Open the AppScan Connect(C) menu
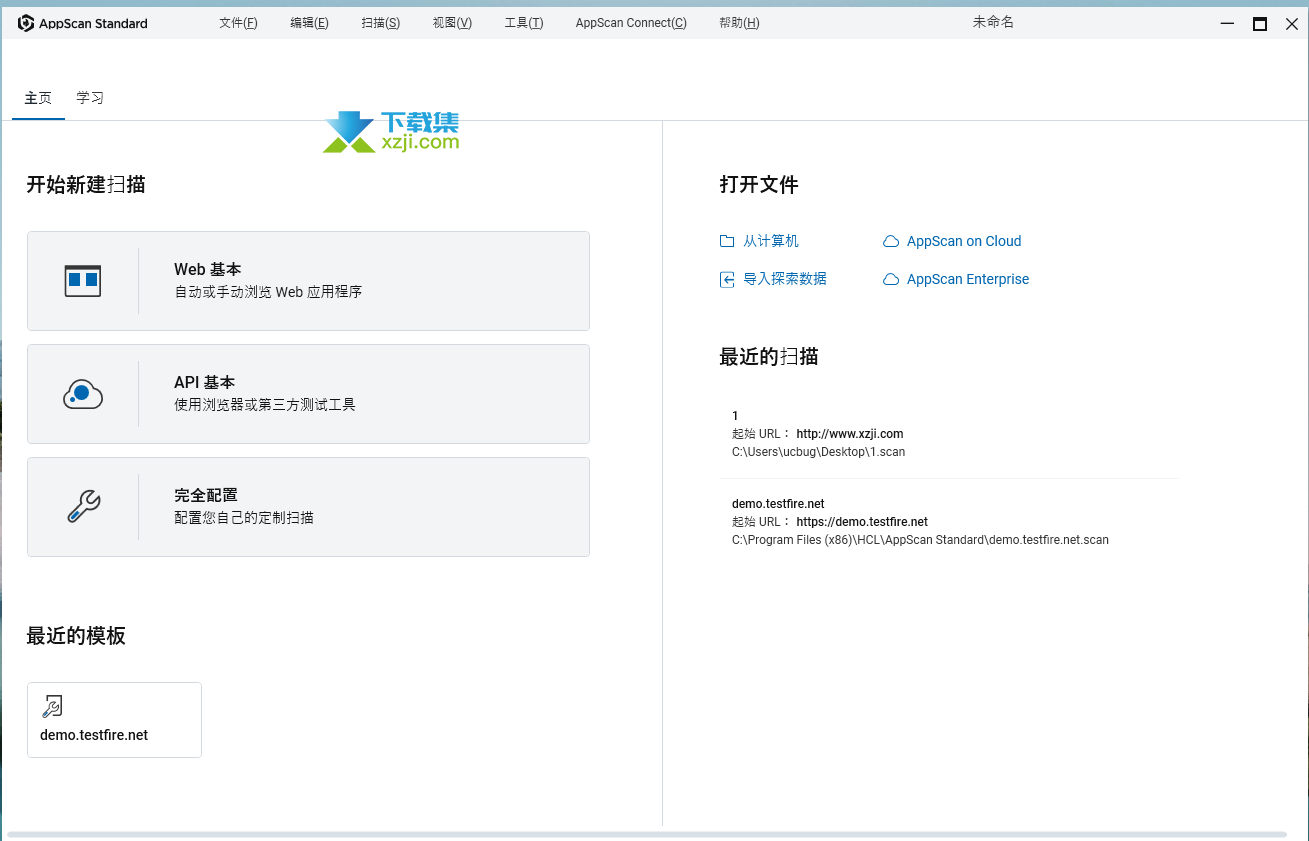This screenshot has width=1309, height=841. coord(631,23)
